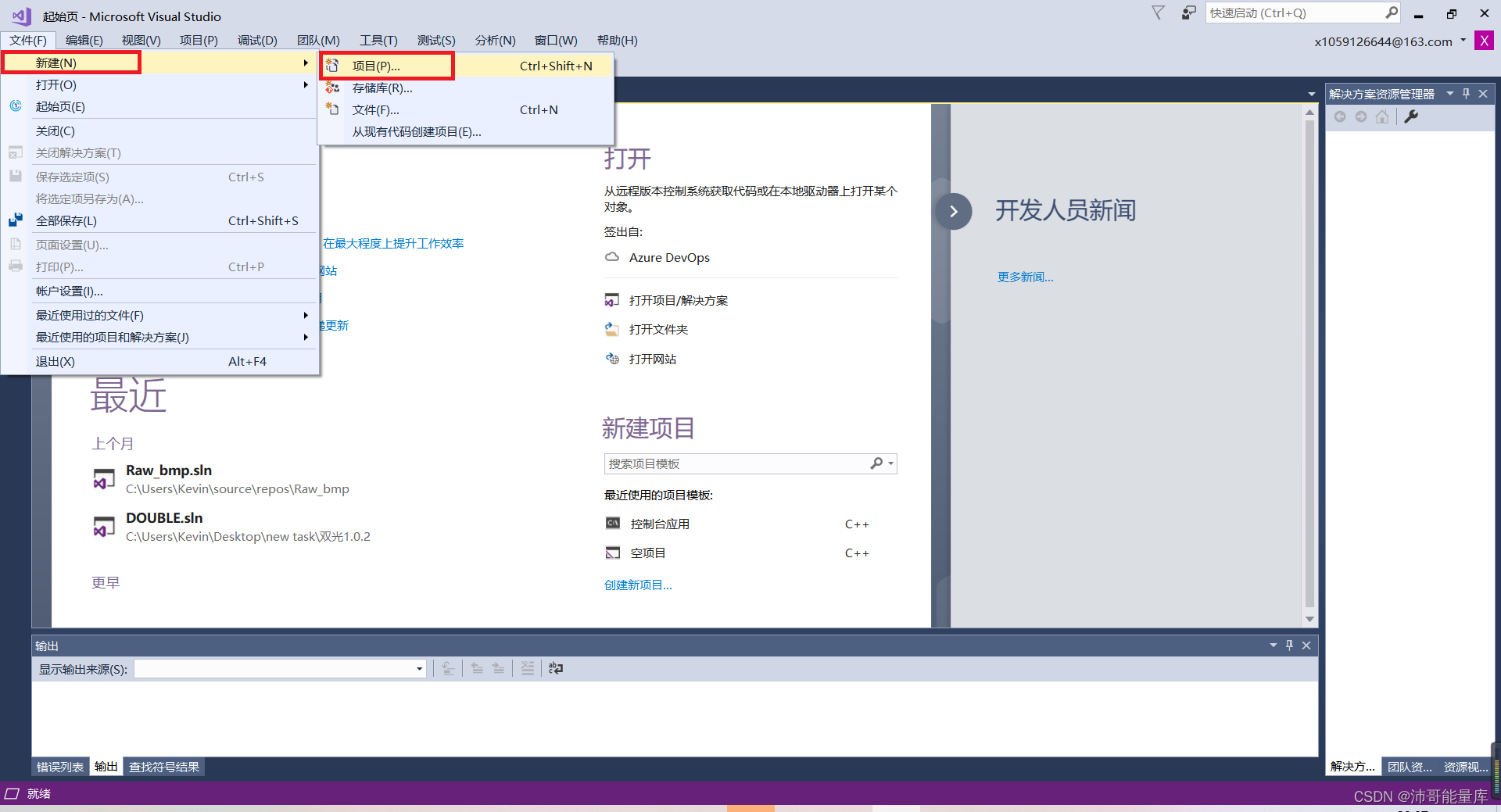Click the Raw_bmp.sln solution icon

(x=104, y=479)
